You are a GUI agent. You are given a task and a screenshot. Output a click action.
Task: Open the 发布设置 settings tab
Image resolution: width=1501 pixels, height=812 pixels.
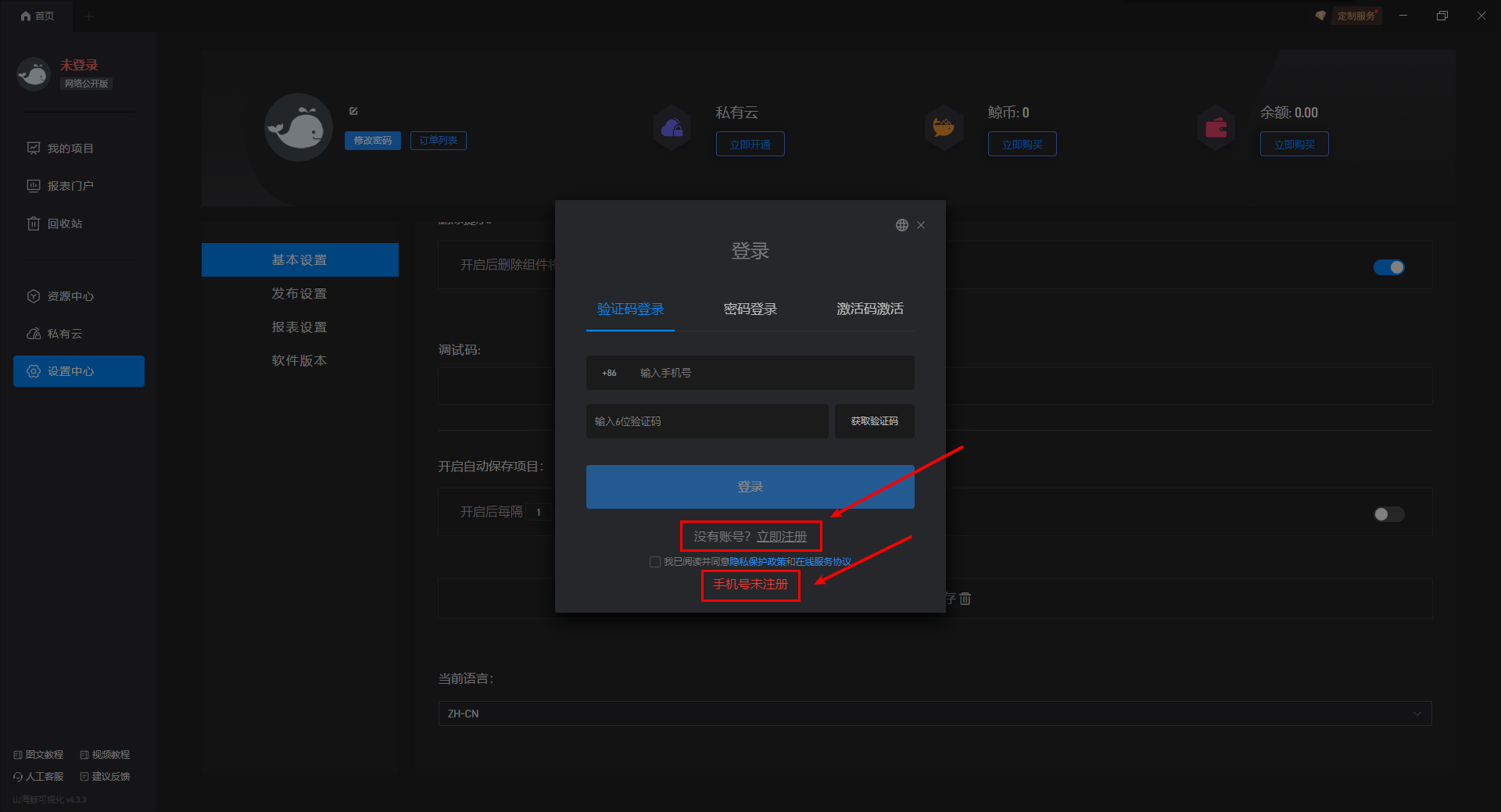[300, 293]
